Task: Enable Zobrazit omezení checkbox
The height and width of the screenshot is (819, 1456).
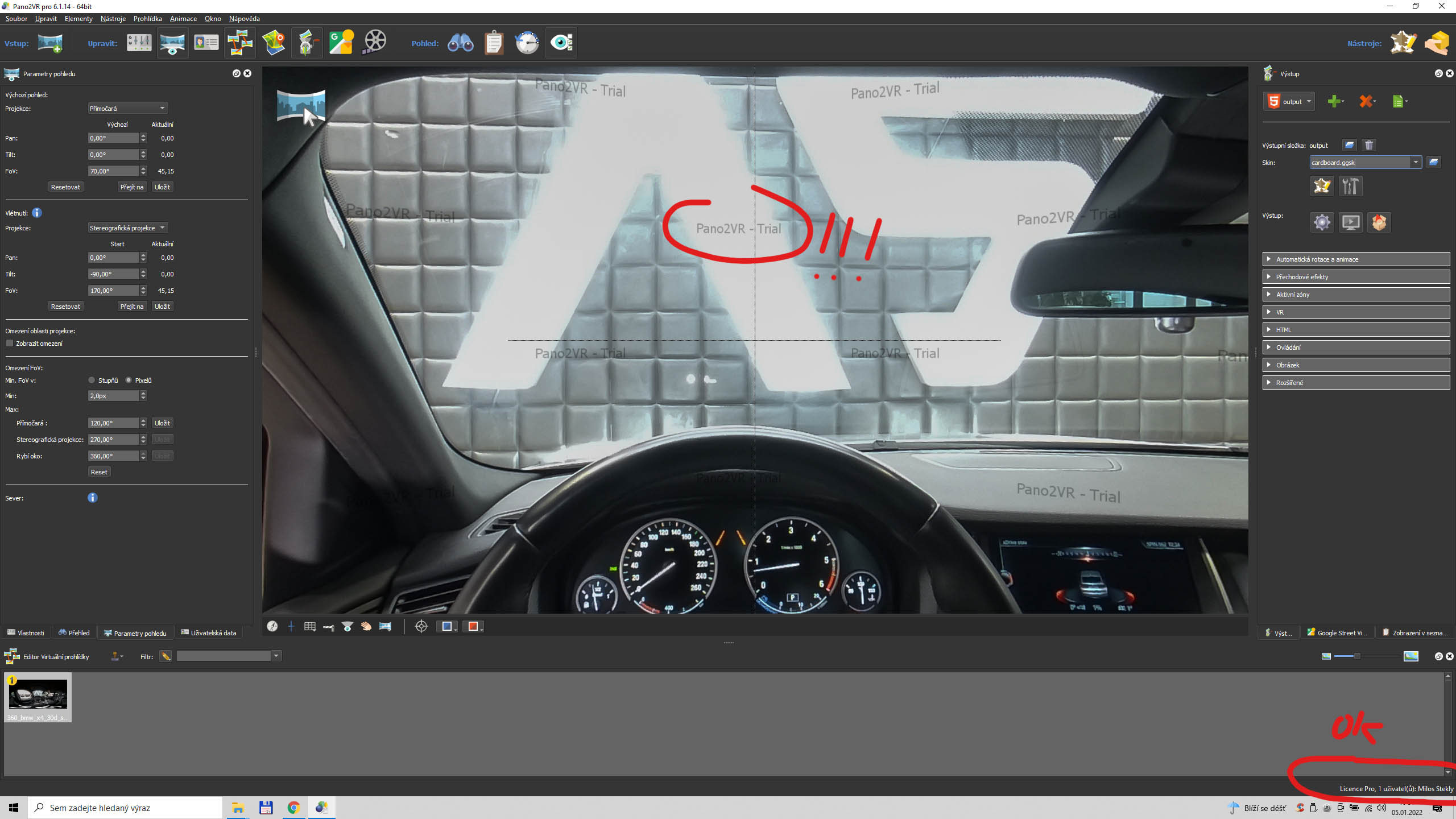Action: (10, 343)
